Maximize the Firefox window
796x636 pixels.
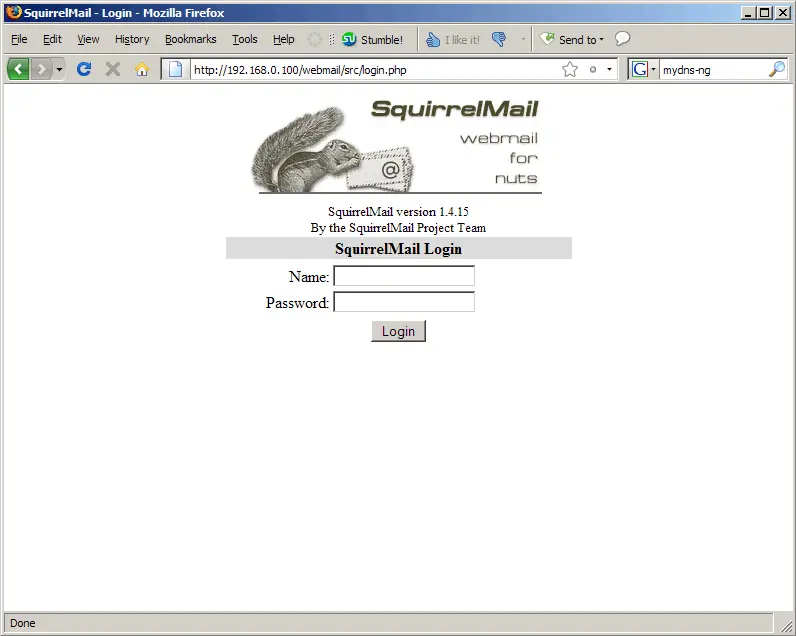click(765, 13)
